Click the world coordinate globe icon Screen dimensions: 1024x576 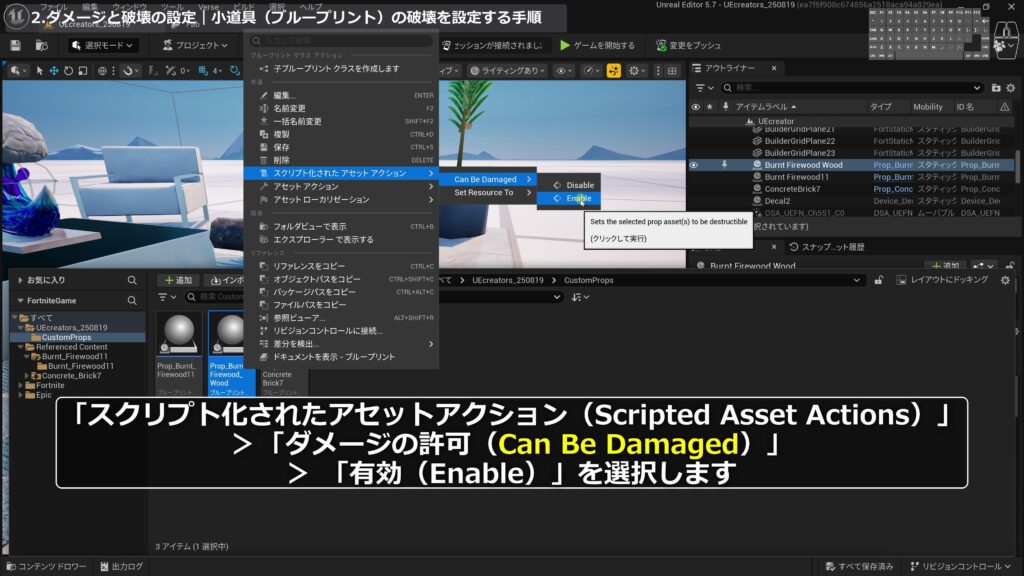point(103,71)
